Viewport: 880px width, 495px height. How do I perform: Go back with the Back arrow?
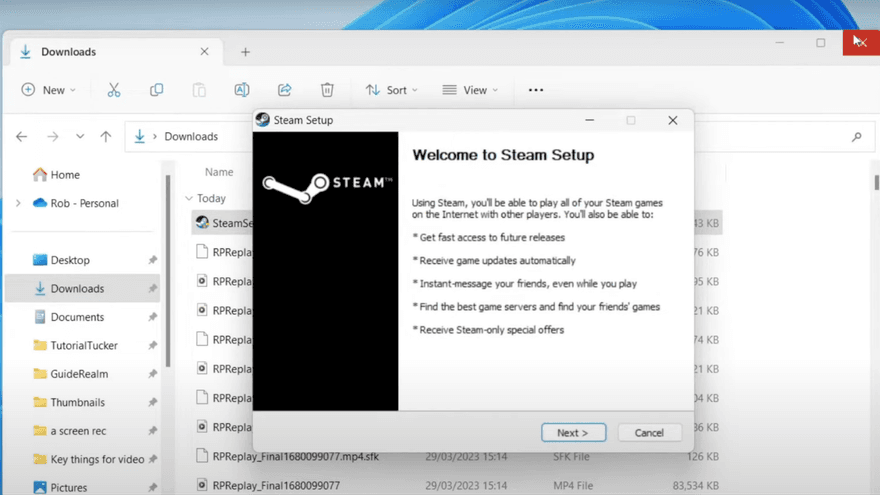[21, 136]
